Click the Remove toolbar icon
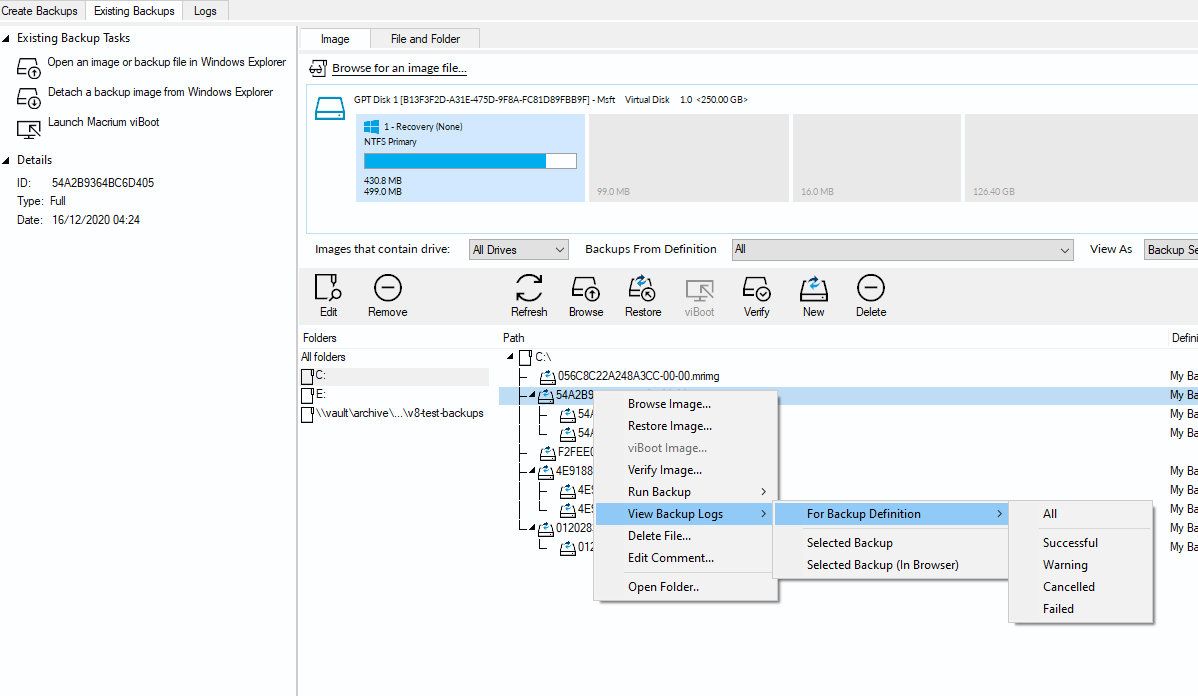This screenshot has width=1198, height=696. 387,289
